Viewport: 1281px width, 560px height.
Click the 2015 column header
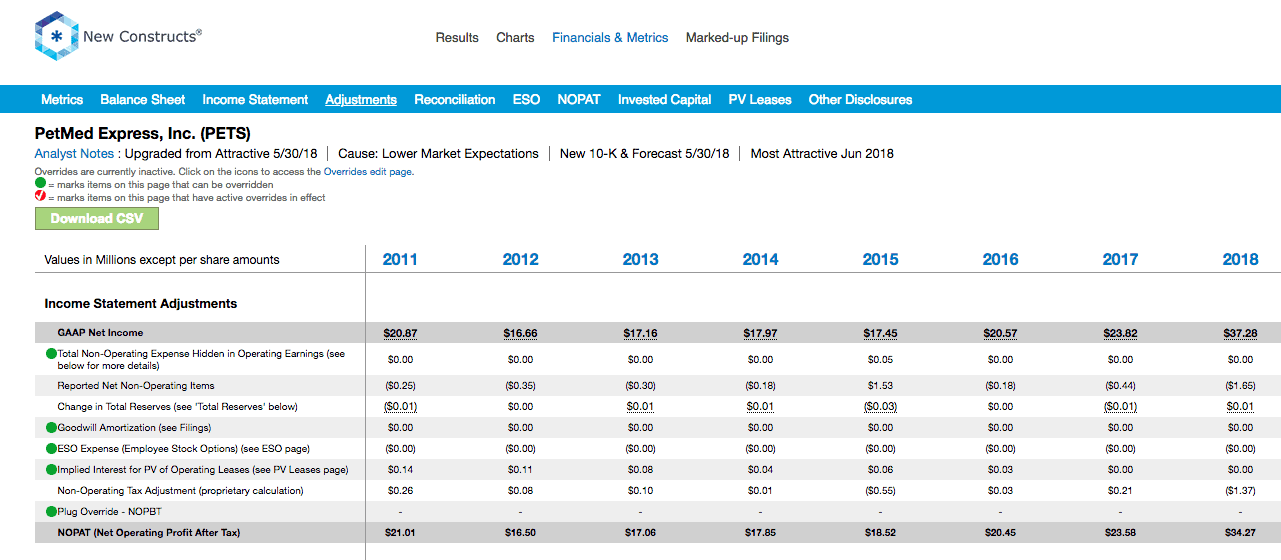tap(880, 260)
